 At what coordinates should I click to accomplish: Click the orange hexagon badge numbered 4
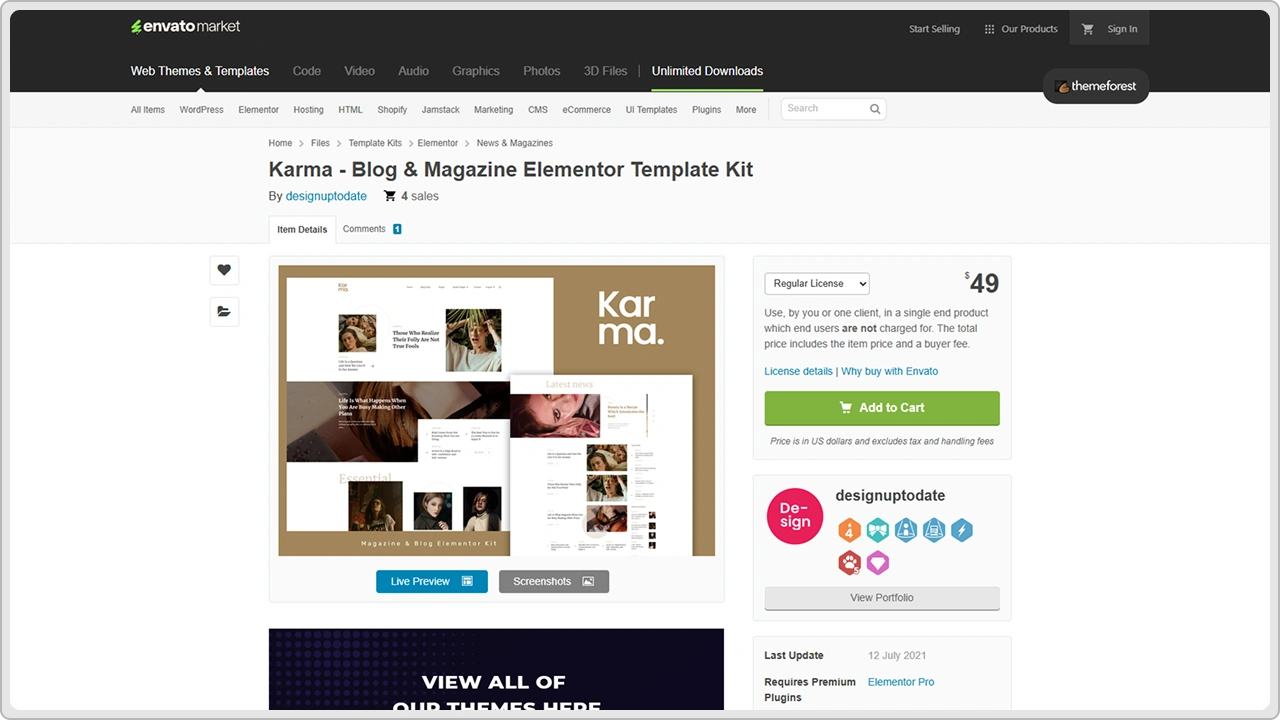click(849, 530)
